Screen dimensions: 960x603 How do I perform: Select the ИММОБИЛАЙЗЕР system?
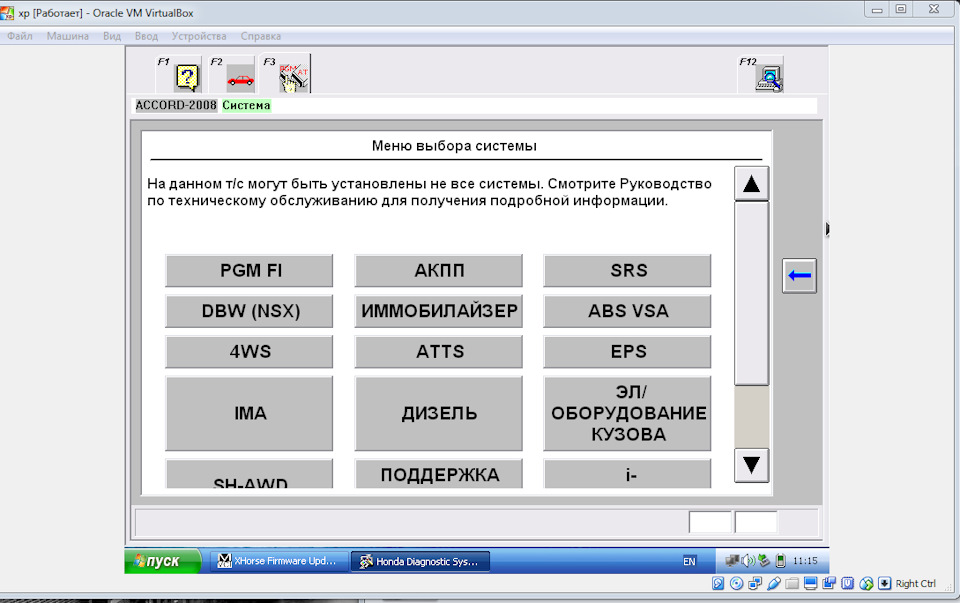[438, 311]
